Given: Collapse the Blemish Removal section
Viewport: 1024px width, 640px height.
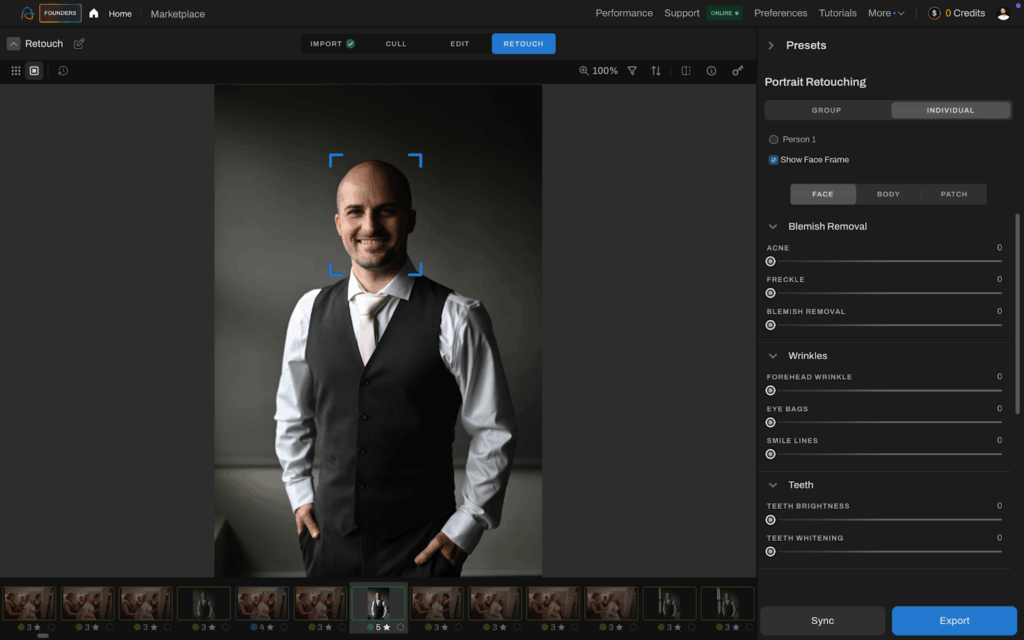Looking at the screenshot, I should 773,227.
